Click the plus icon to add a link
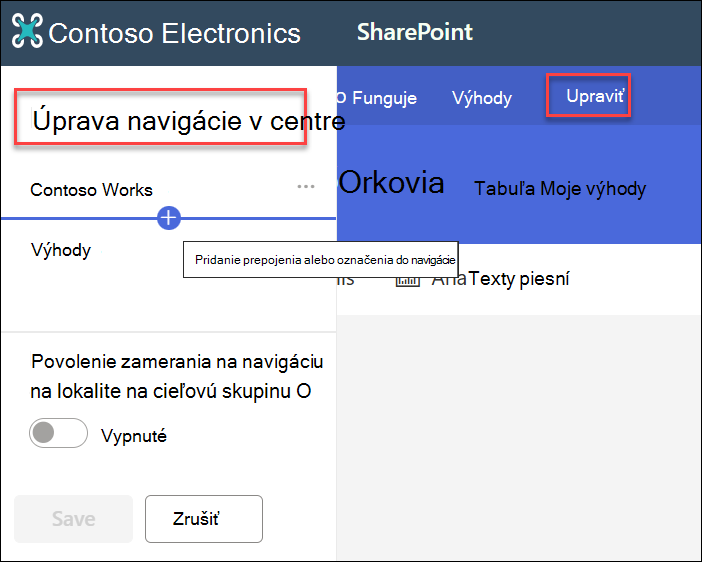The height and width of the screenshot is (562, 702). pyautogui.click(x=169, y=218)
